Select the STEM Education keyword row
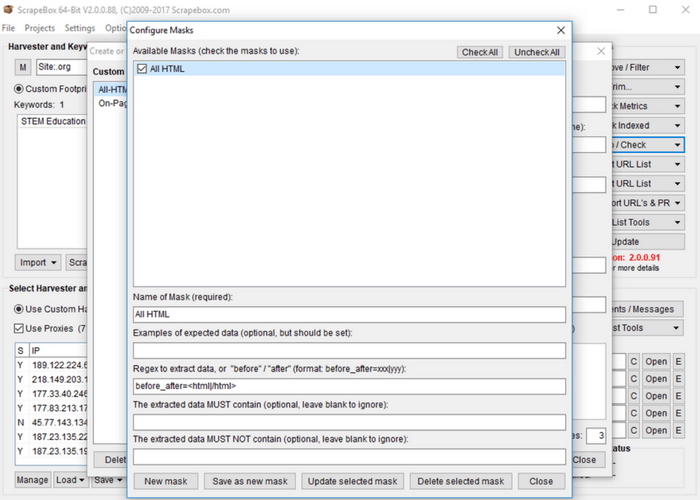 53,121
